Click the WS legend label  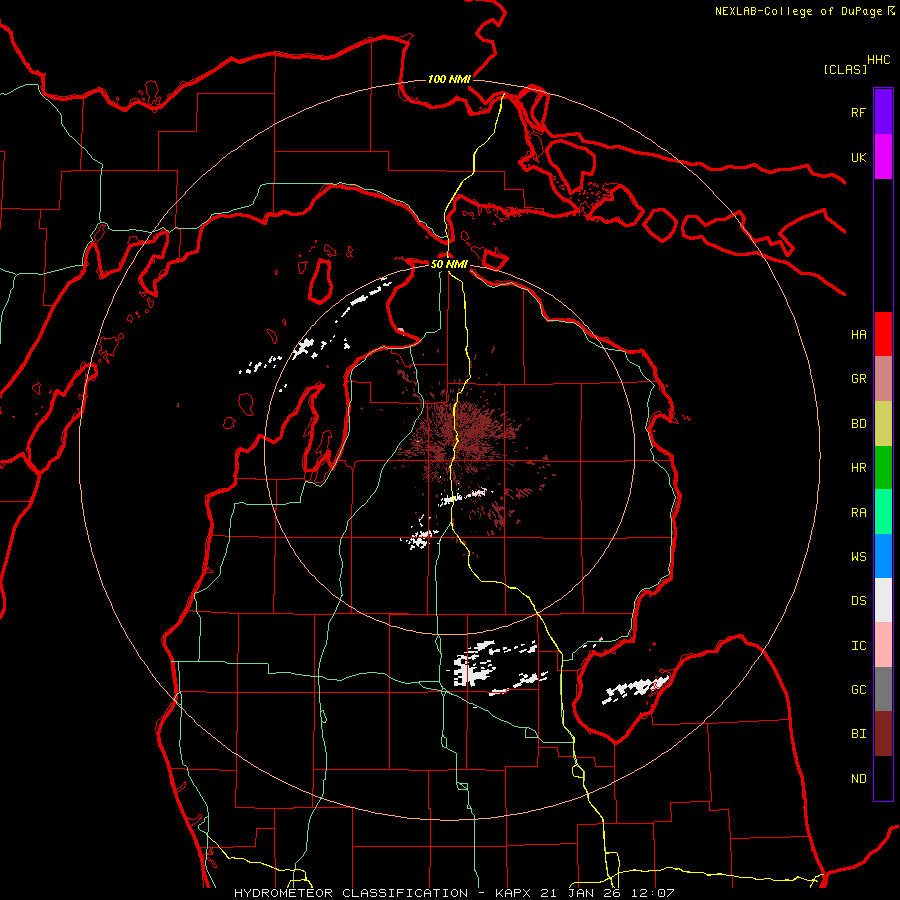point(858,557)
